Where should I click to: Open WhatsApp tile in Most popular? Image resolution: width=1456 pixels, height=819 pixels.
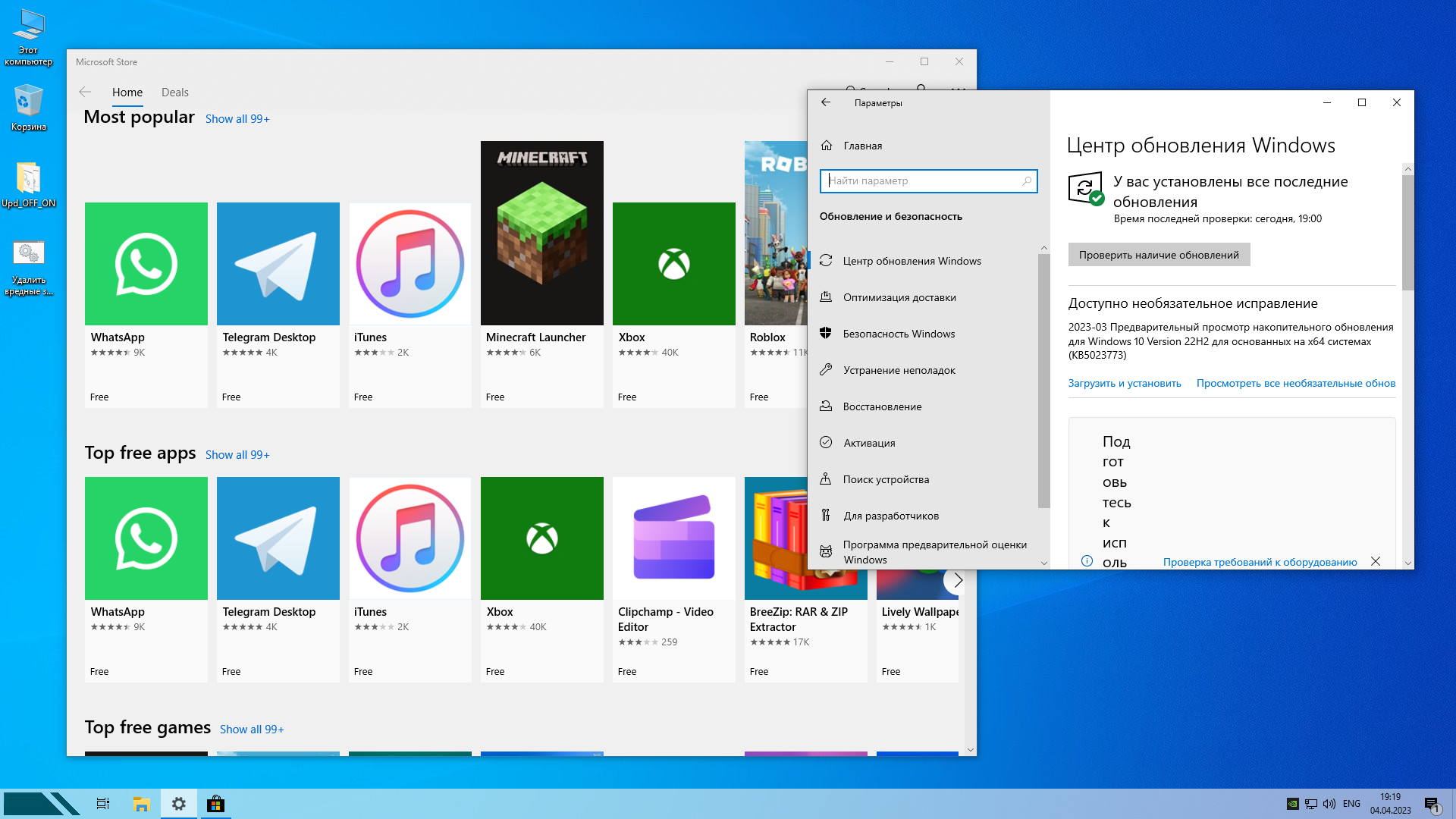click(146, 264)
